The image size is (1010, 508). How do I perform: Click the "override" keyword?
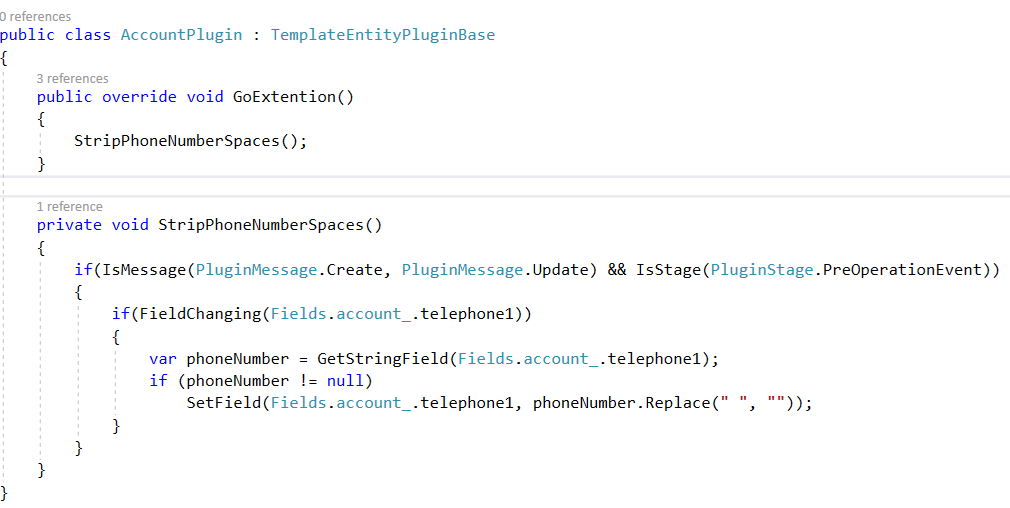pyautogui.click(x=140, y=97)
